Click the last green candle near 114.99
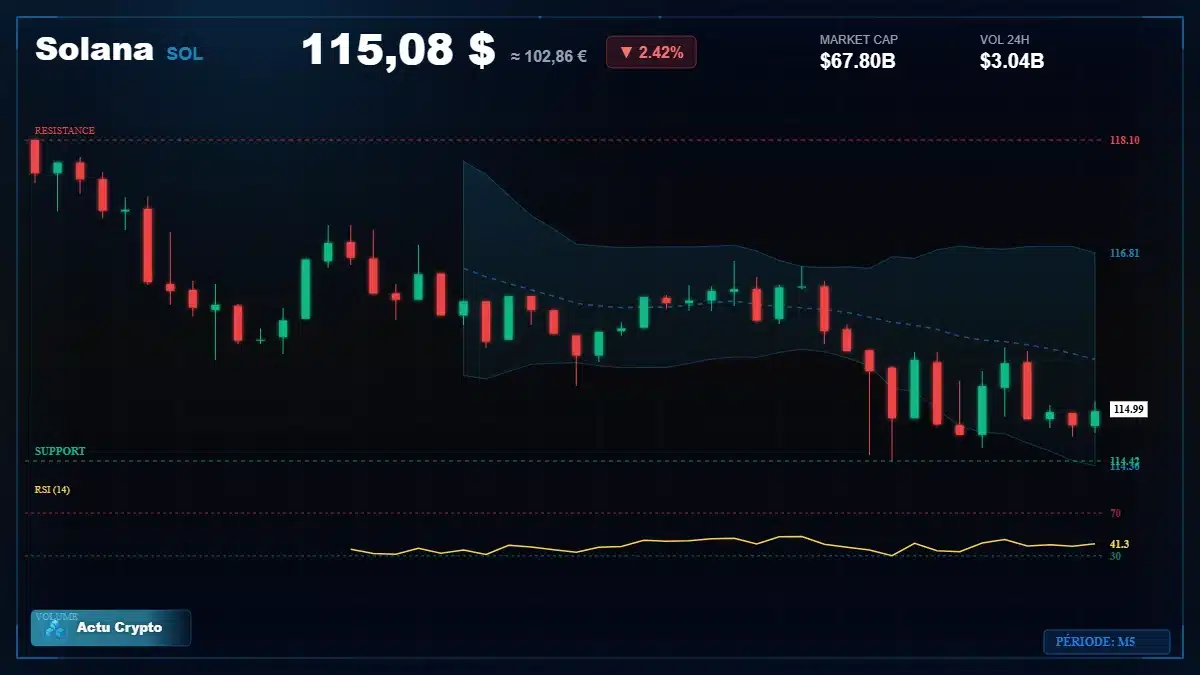 1095,418
